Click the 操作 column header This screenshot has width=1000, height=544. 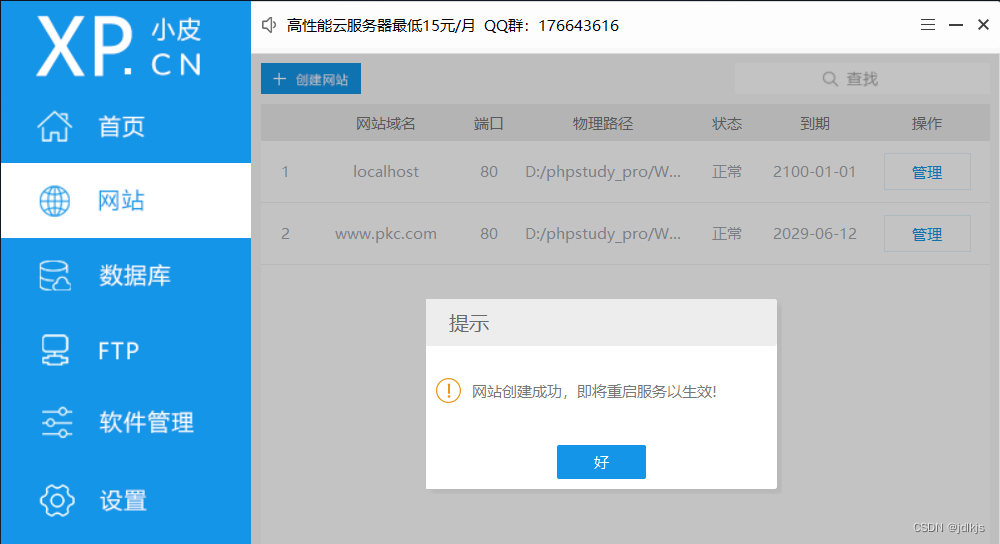[x=927, y=124]
